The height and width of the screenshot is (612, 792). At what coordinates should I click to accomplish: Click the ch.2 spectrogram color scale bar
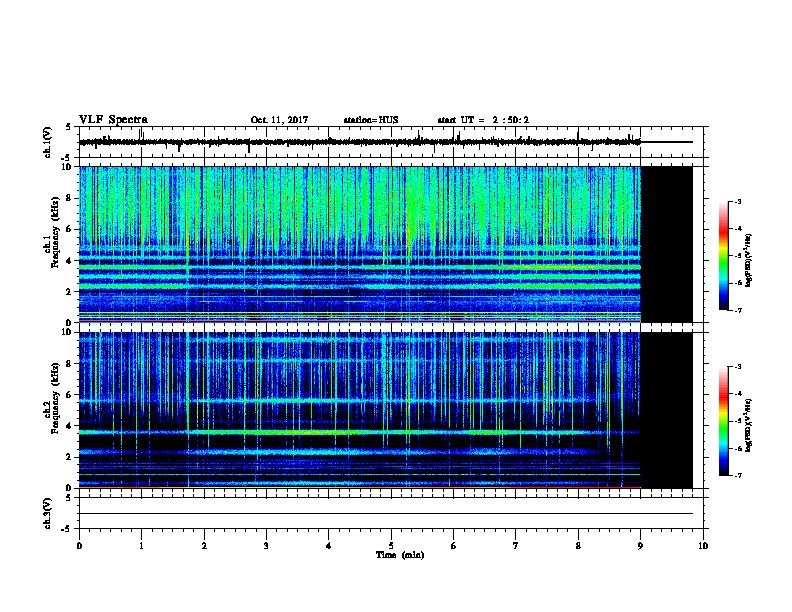point(723,421)
